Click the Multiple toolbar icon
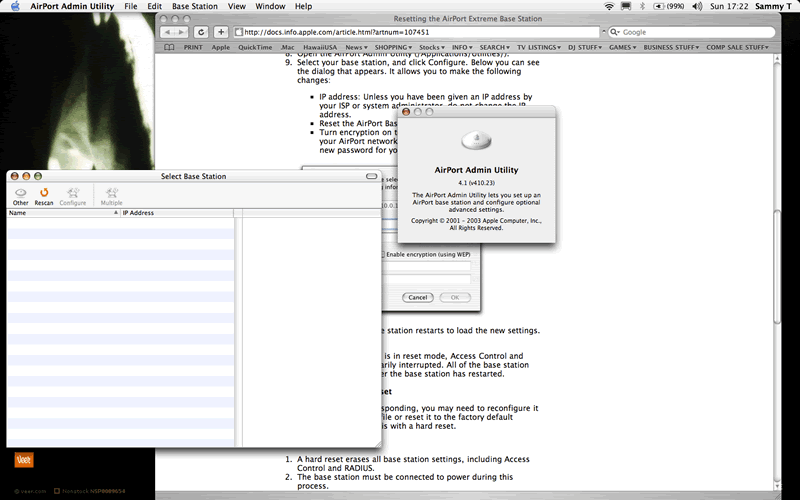The height and width of the screenshot is (500, 800). click(x=111, y=196)
